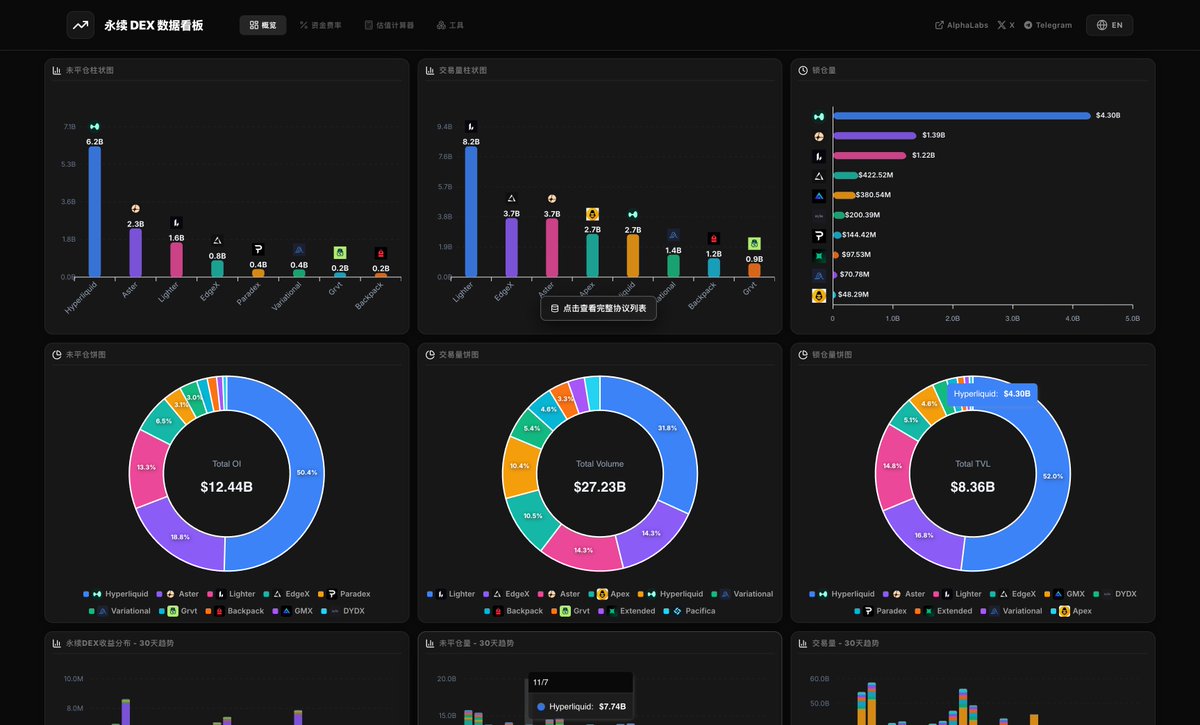Screen dimensions: 1200x725
Task: Click the 估值计算器 calculator icon in navigation
Action: tap(371, 25)
